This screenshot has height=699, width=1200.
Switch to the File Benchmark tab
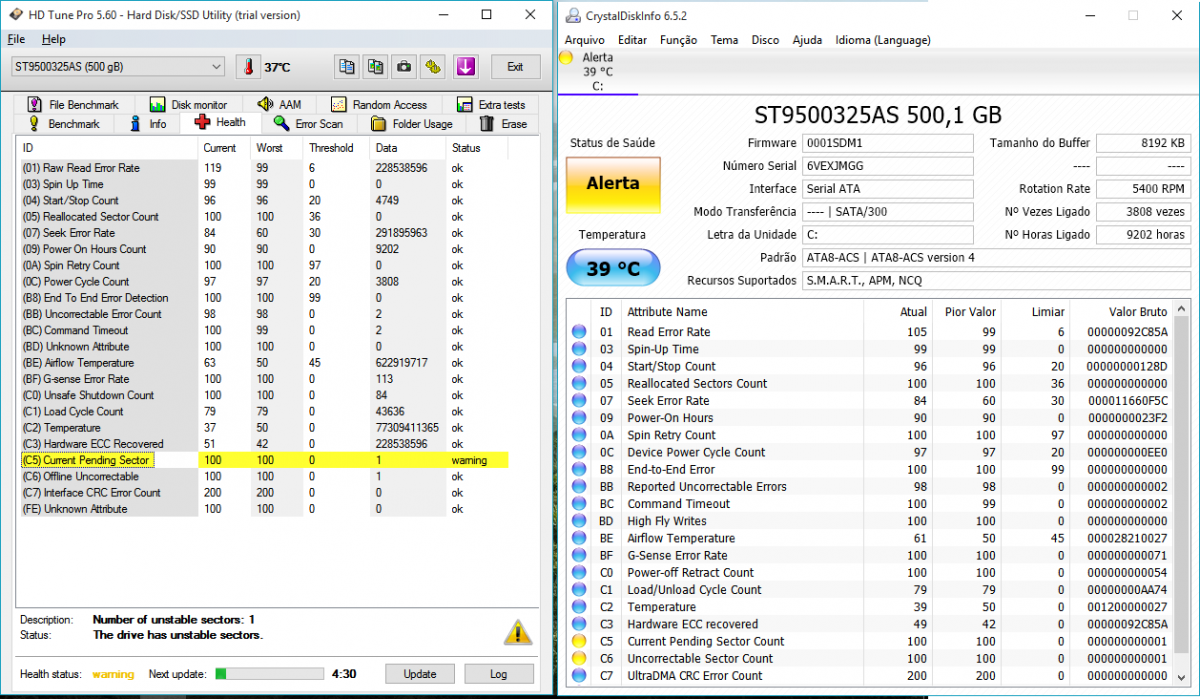pyautogui.click(x=73, y=104)
